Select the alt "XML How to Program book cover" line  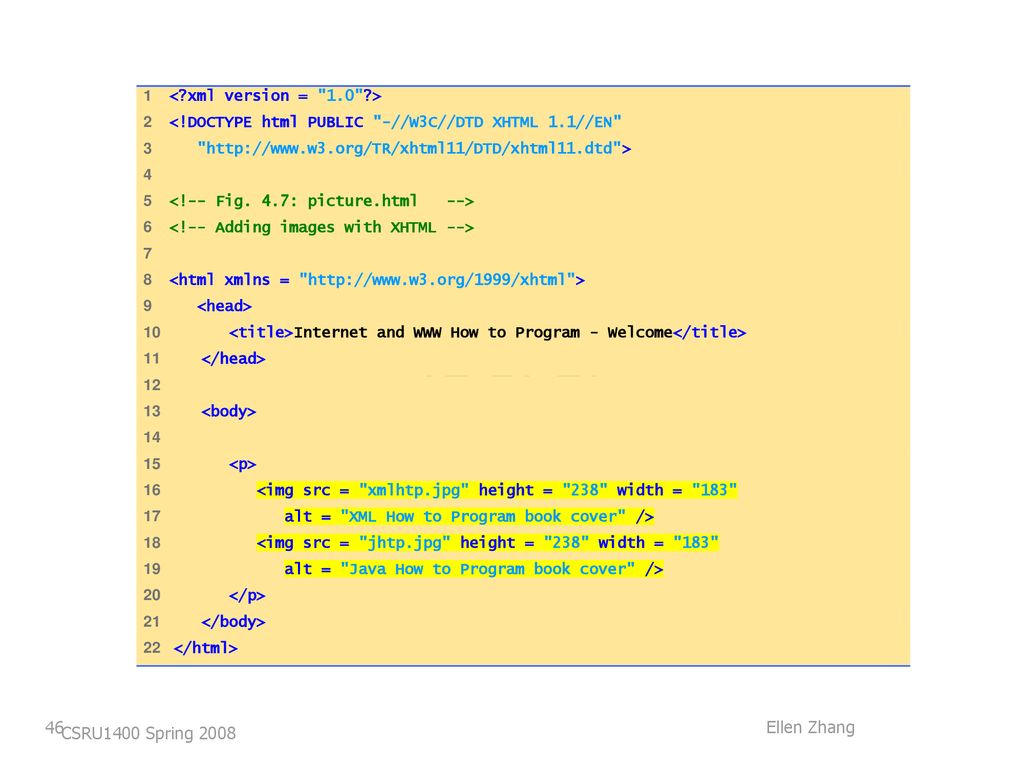click(x=469, y=517)
